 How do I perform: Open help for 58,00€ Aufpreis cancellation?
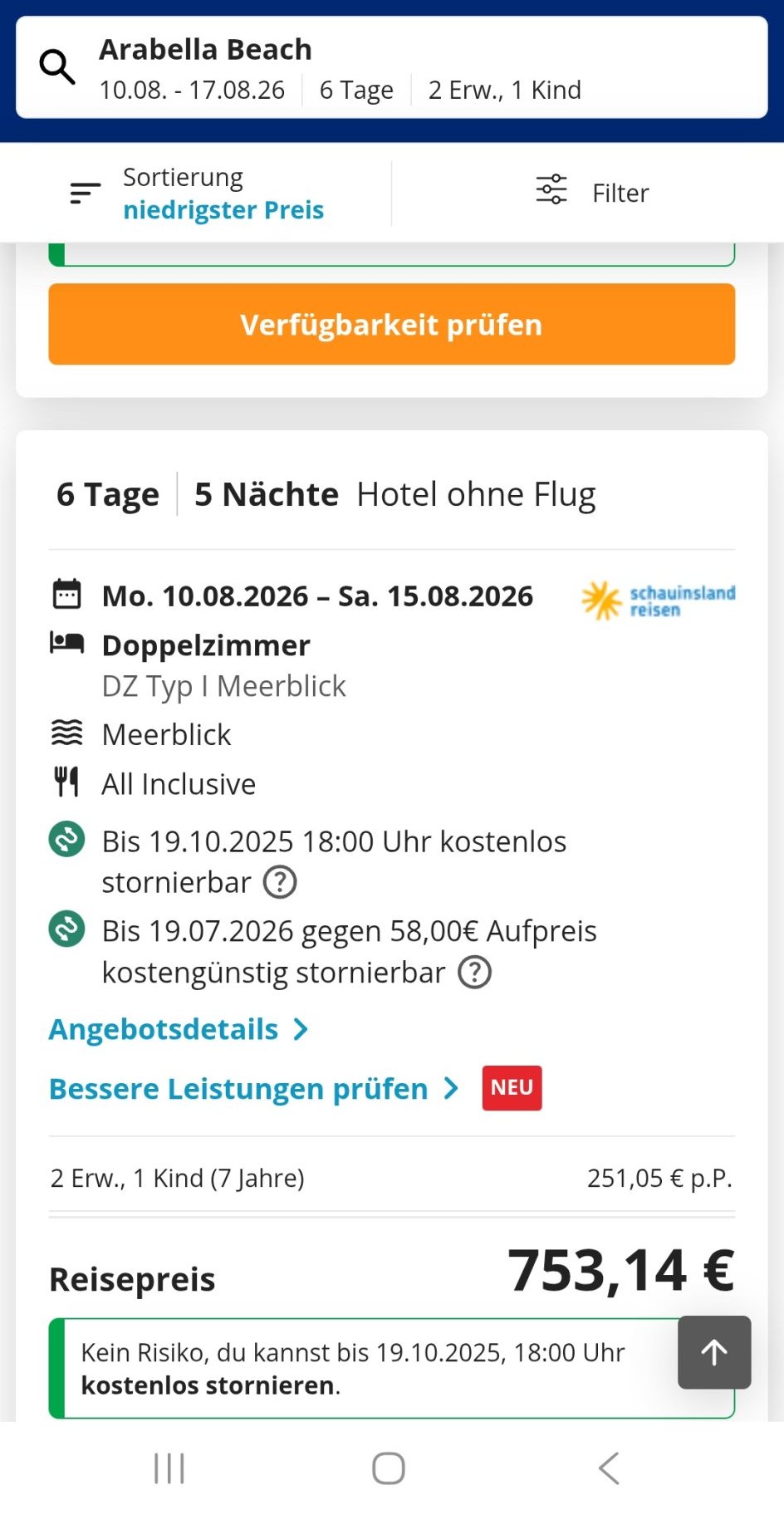(475, 972)
